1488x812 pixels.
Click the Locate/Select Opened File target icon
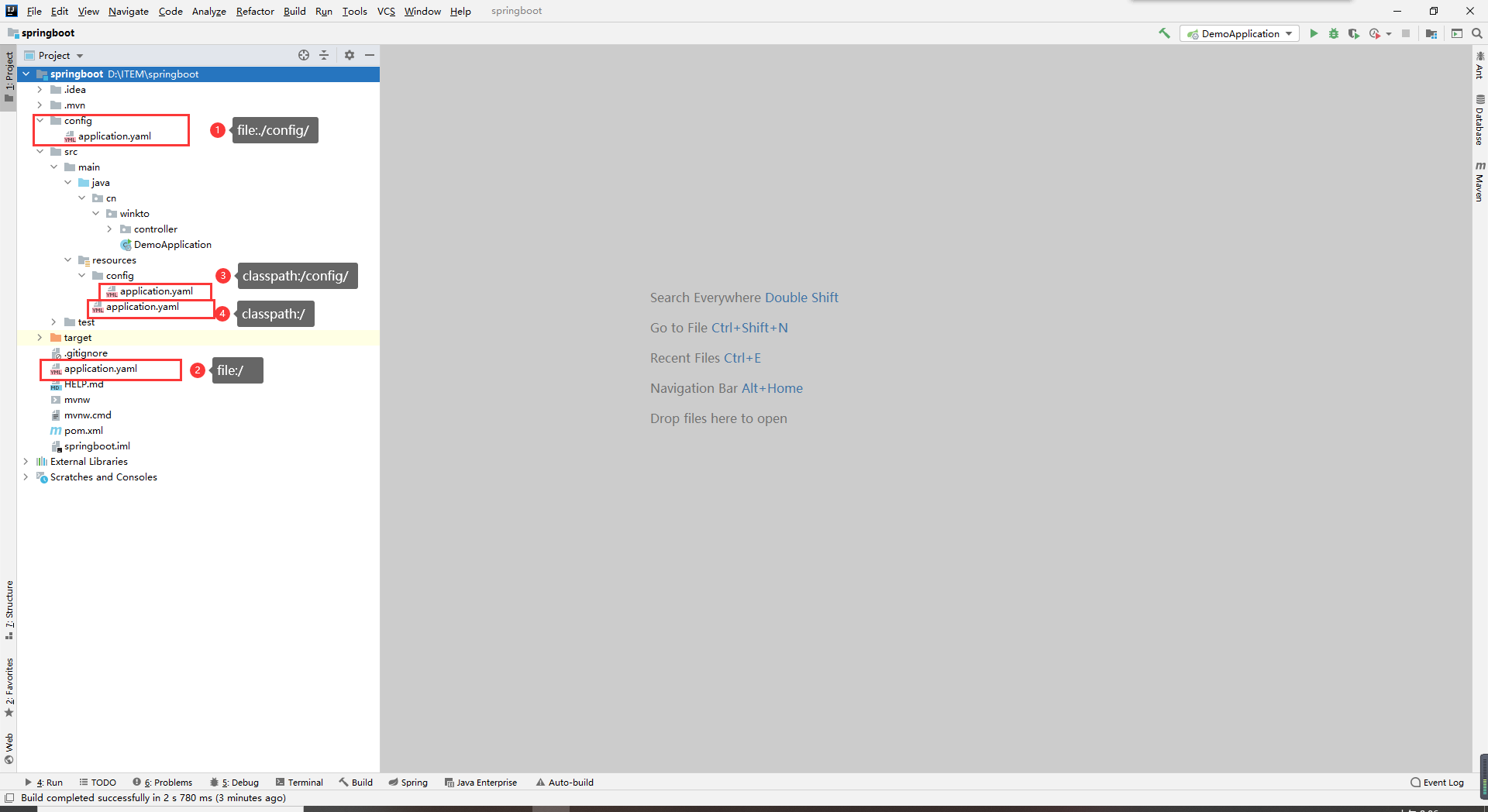(304, 55)
